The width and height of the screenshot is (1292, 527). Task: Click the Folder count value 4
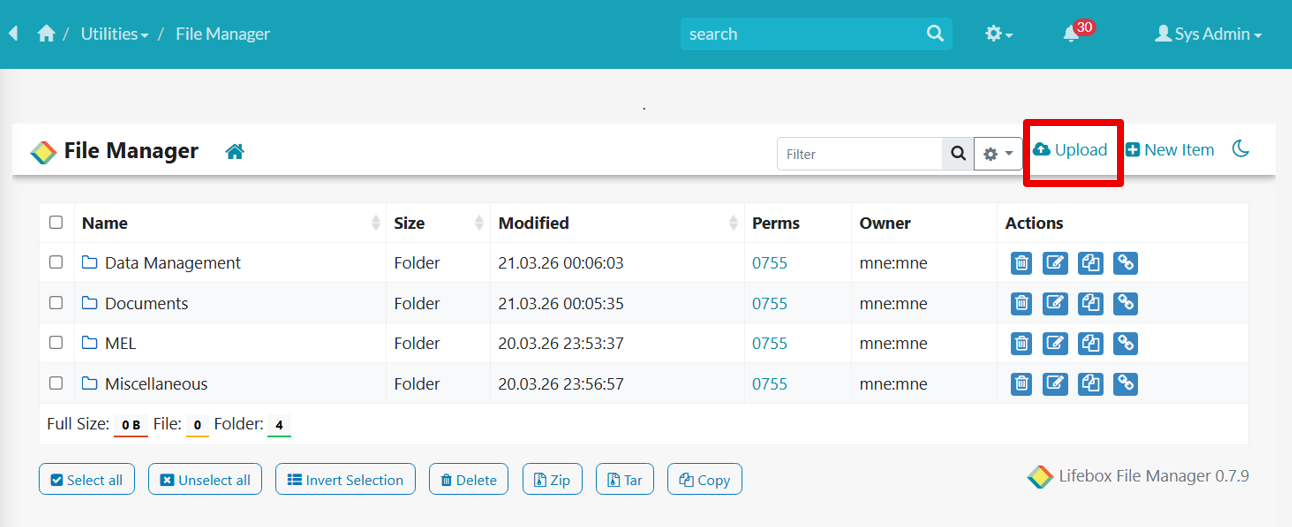(x=280, y=425)
